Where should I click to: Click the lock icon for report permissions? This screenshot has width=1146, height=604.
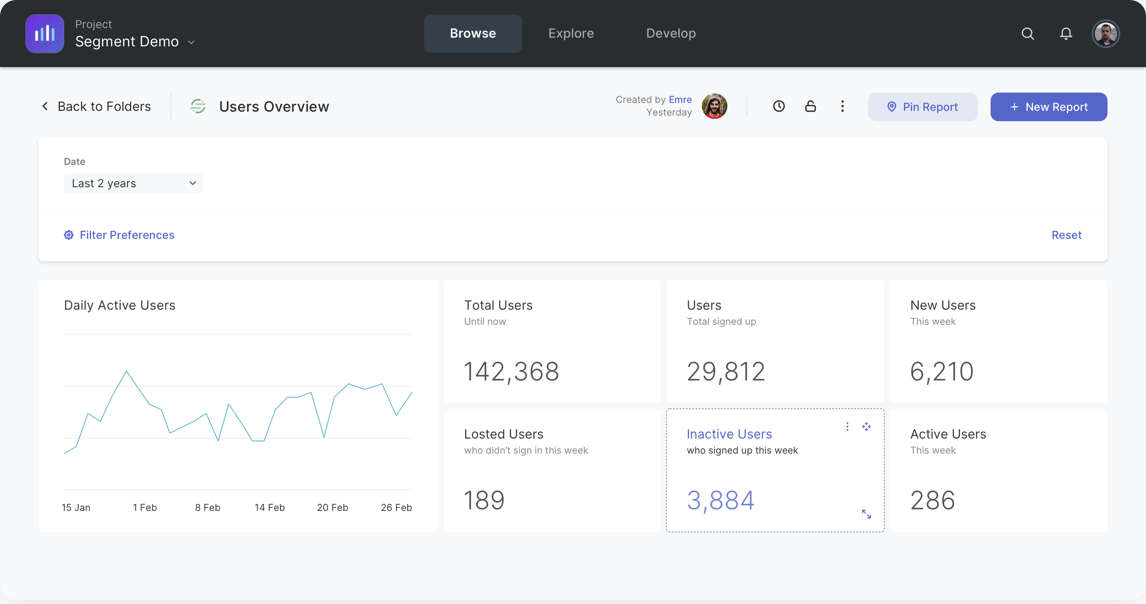point(810,106)
